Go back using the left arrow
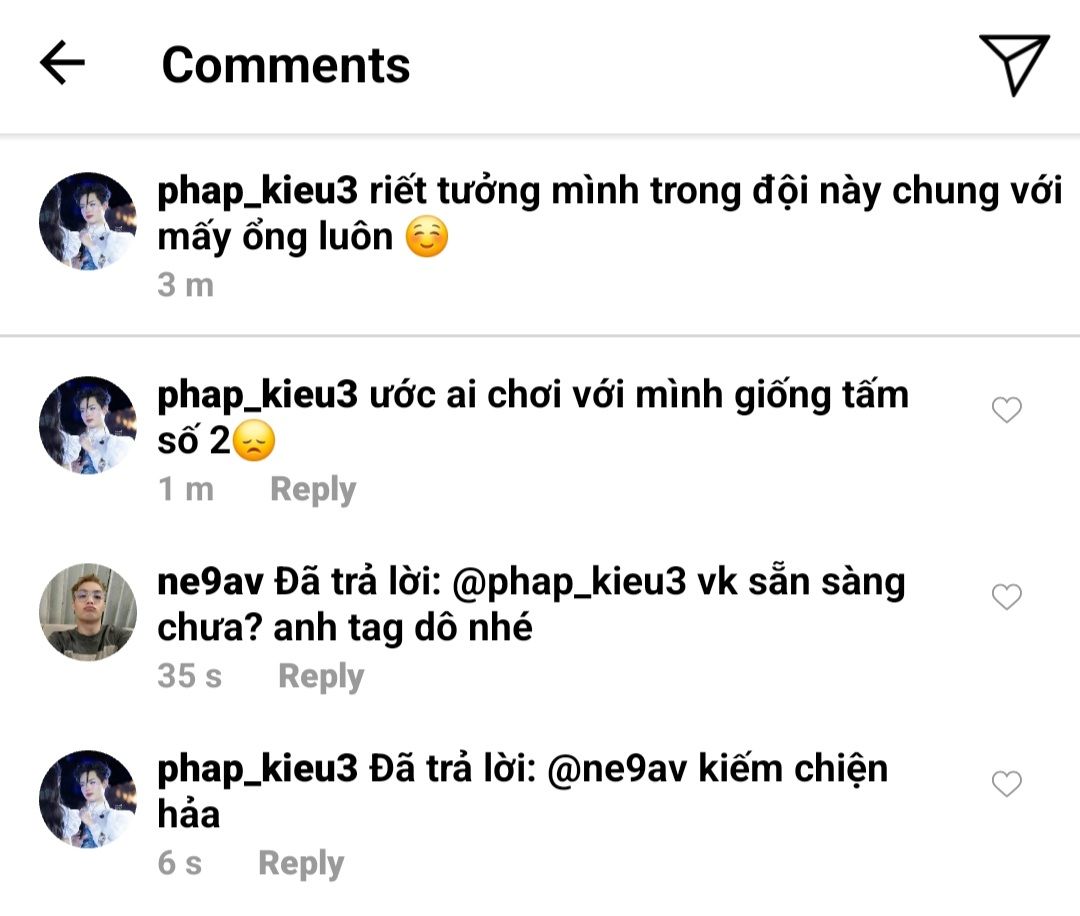The height and width of the screenshot is (916, 1080). coord(62,64)
